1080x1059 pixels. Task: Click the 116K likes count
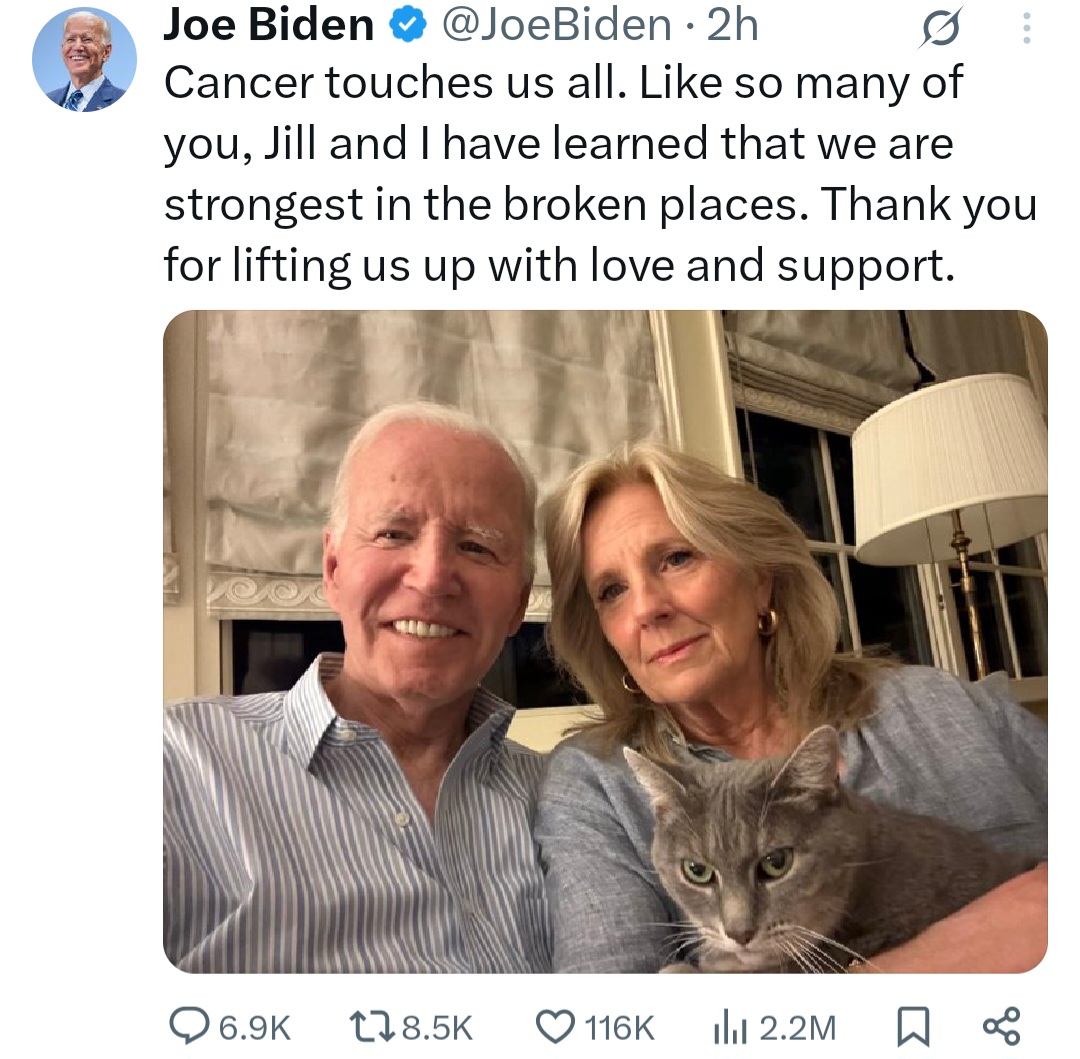coord(618,1027)
